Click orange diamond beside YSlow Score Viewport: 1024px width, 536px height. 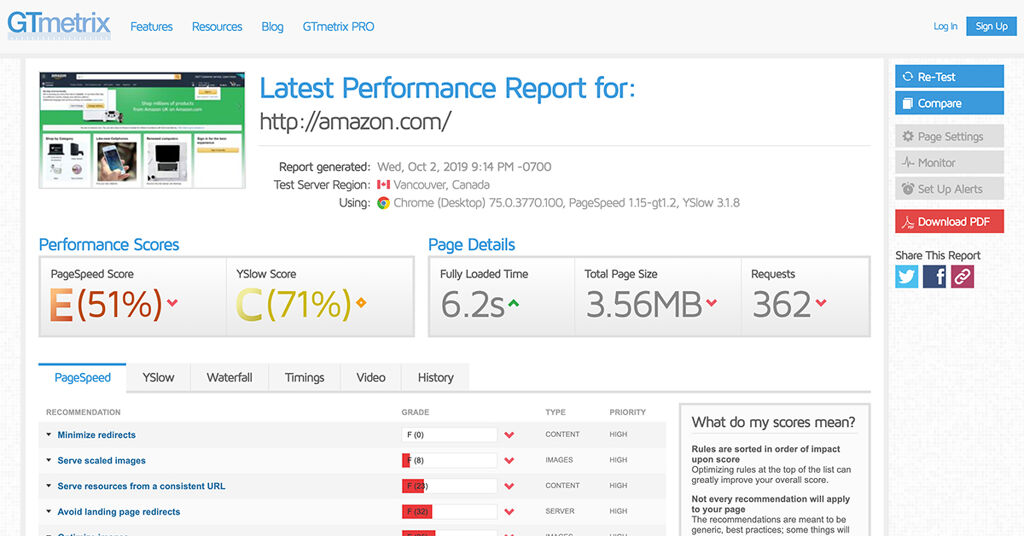(360, 302)
